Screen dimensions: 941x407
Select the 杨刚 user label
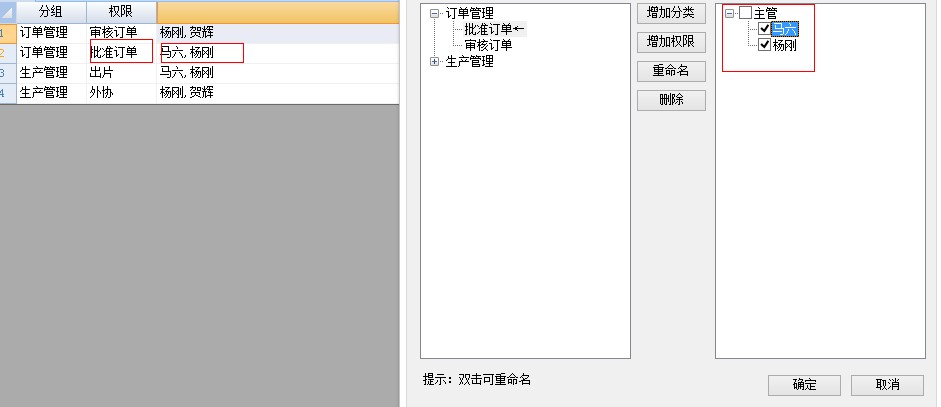point(784,45)
